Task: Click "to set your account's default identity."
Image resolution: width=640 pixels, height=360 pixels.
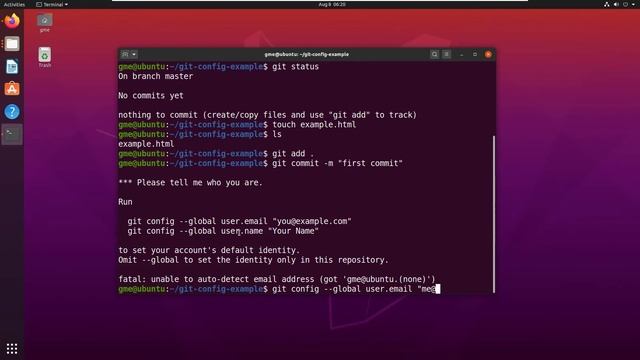Action: tap(209, 250)
